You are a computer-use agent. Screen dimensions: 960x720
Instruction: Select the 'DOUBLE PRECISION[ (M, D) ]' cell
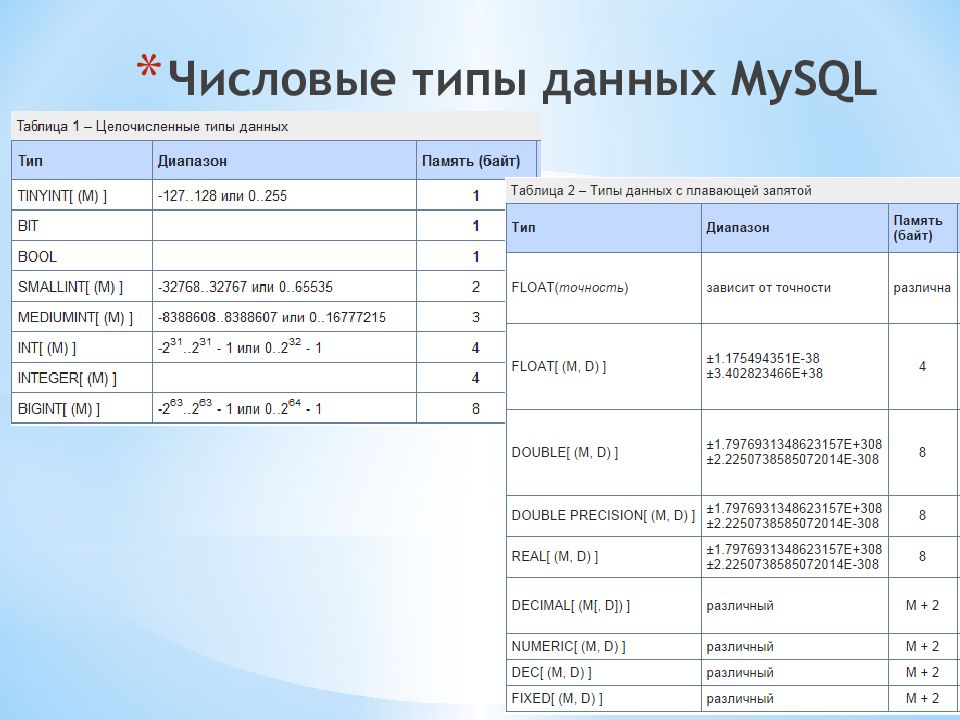pos(603,515)
